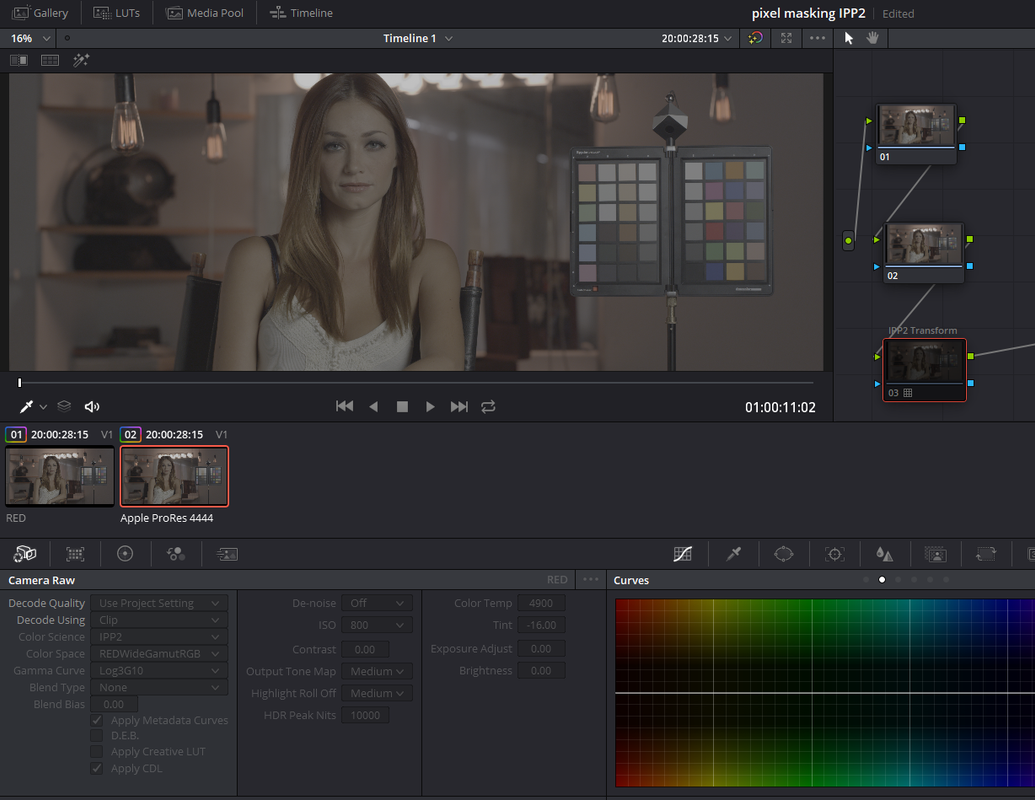Open the Motion Effects palette icon
Image resolution: width=1035 pixels, height=800 pixels.
[227, 554]
